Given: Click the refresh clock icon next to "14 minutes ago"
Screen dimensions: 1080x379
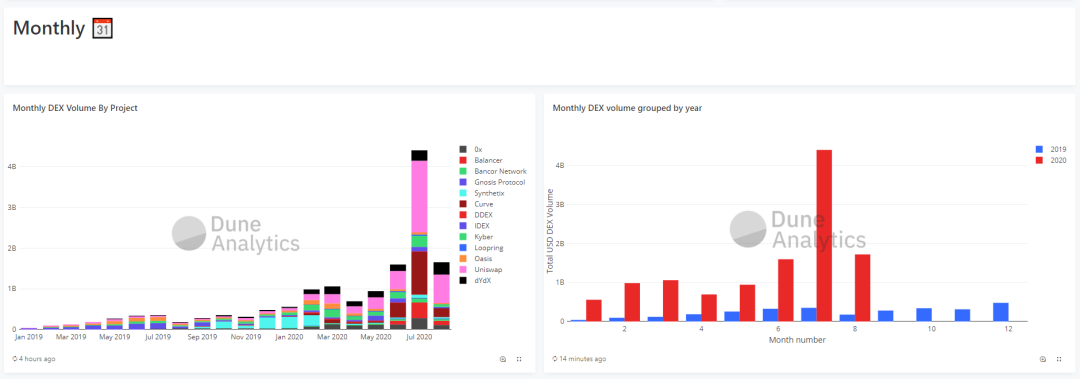Looking at the screenshot, I should click(x=556, y=359).
